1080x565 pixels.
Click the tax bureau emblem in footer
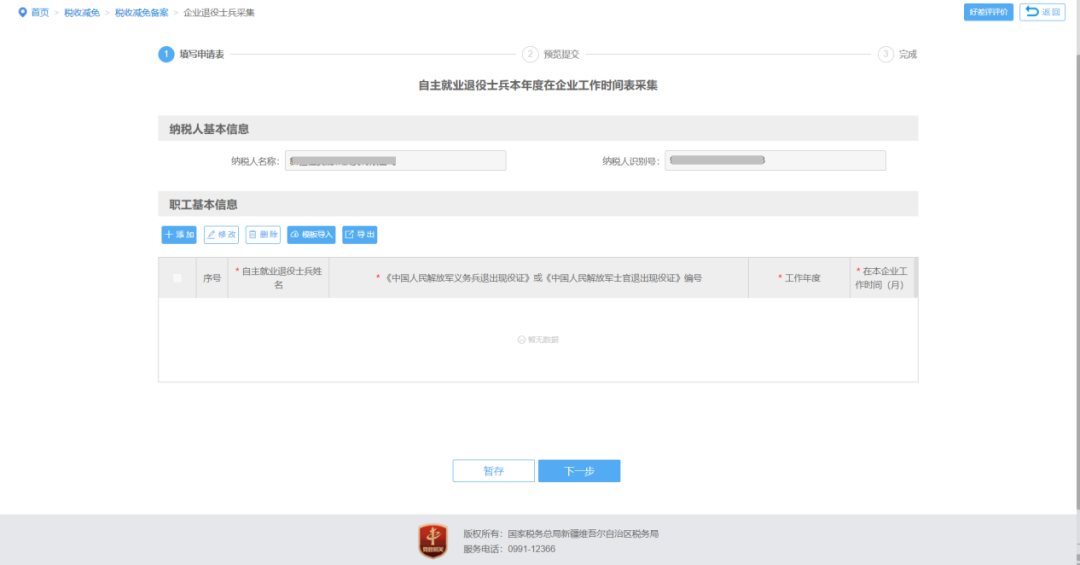tap(433, 541)
